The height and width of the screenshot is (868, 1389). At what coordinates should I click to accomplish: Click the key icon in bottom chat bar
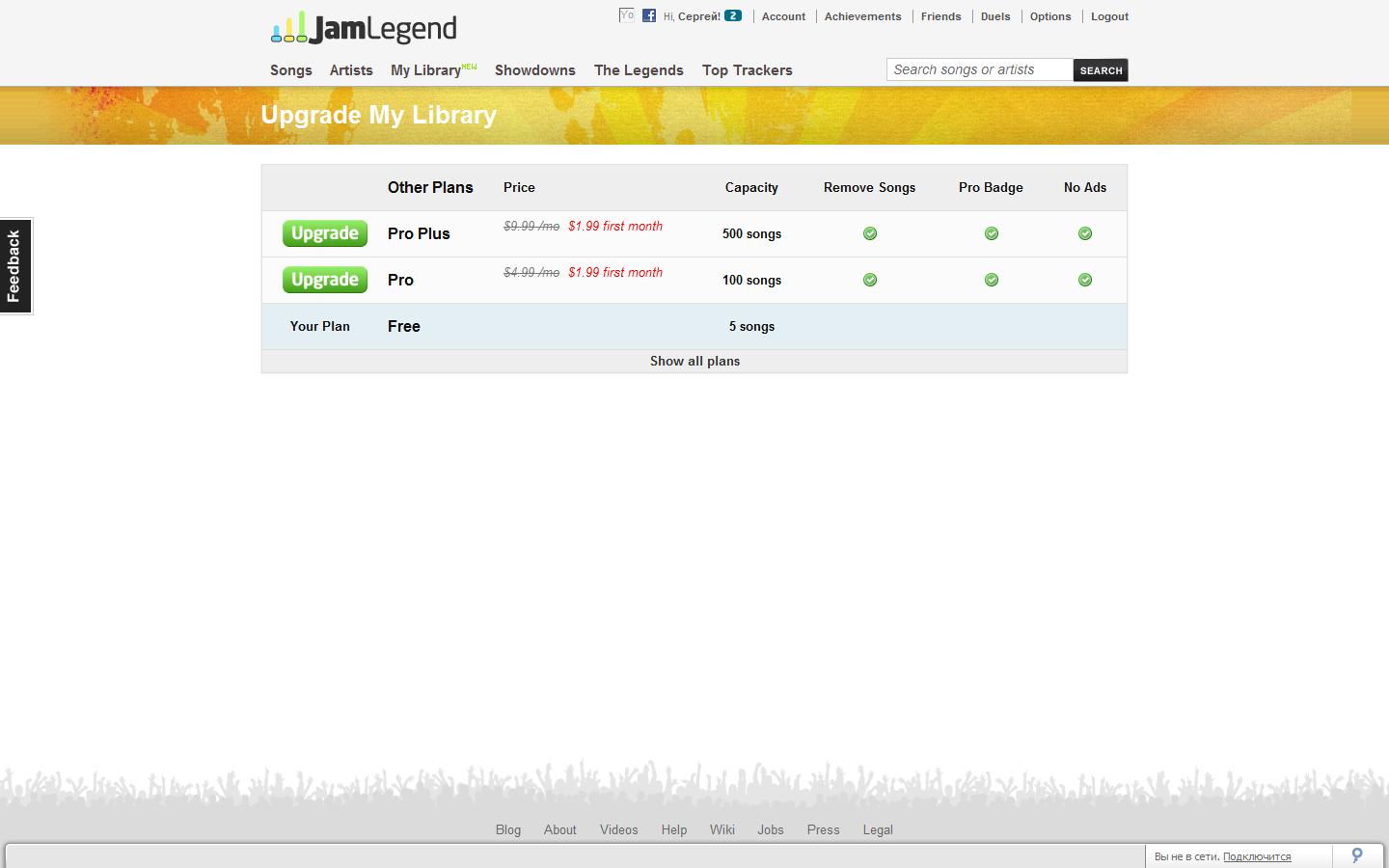point(1357,855)
